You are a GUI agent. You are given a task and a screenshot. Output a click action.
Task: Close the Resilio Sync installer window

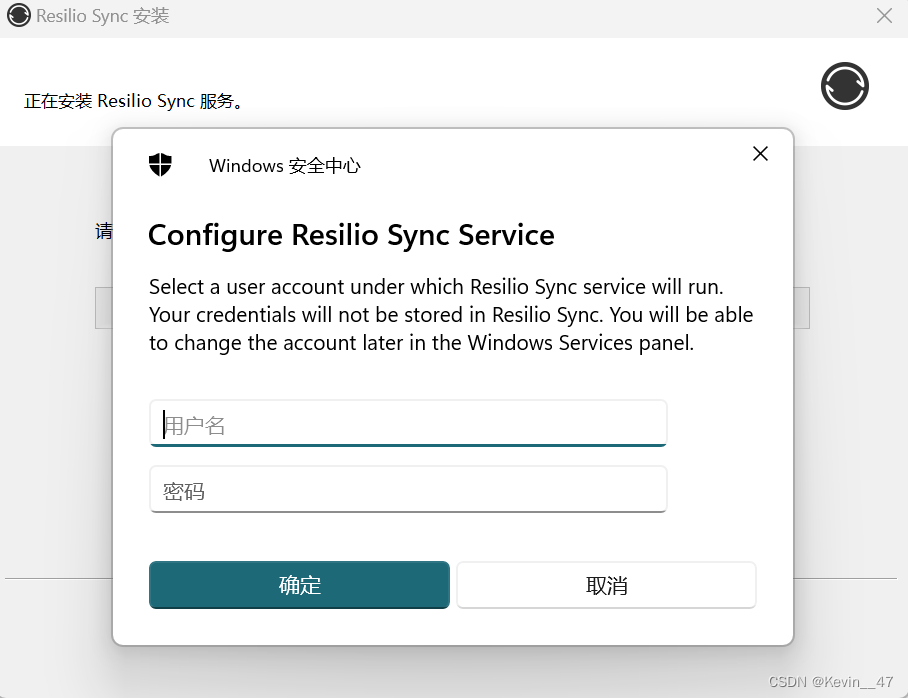coord(884,16)
